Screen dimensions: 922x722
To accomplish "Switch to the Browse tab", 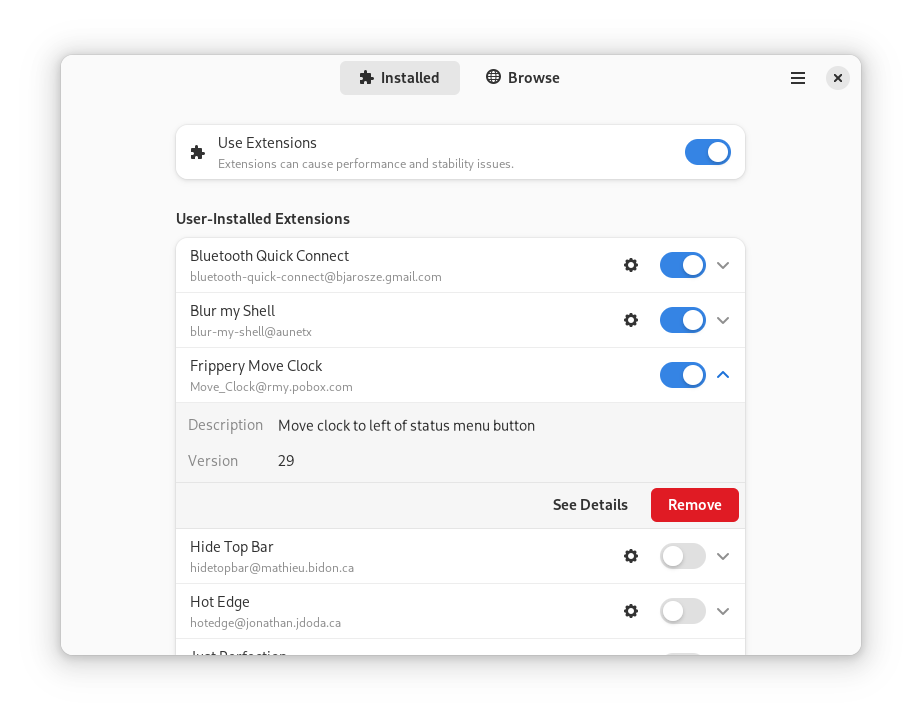I will click(522, 78).
